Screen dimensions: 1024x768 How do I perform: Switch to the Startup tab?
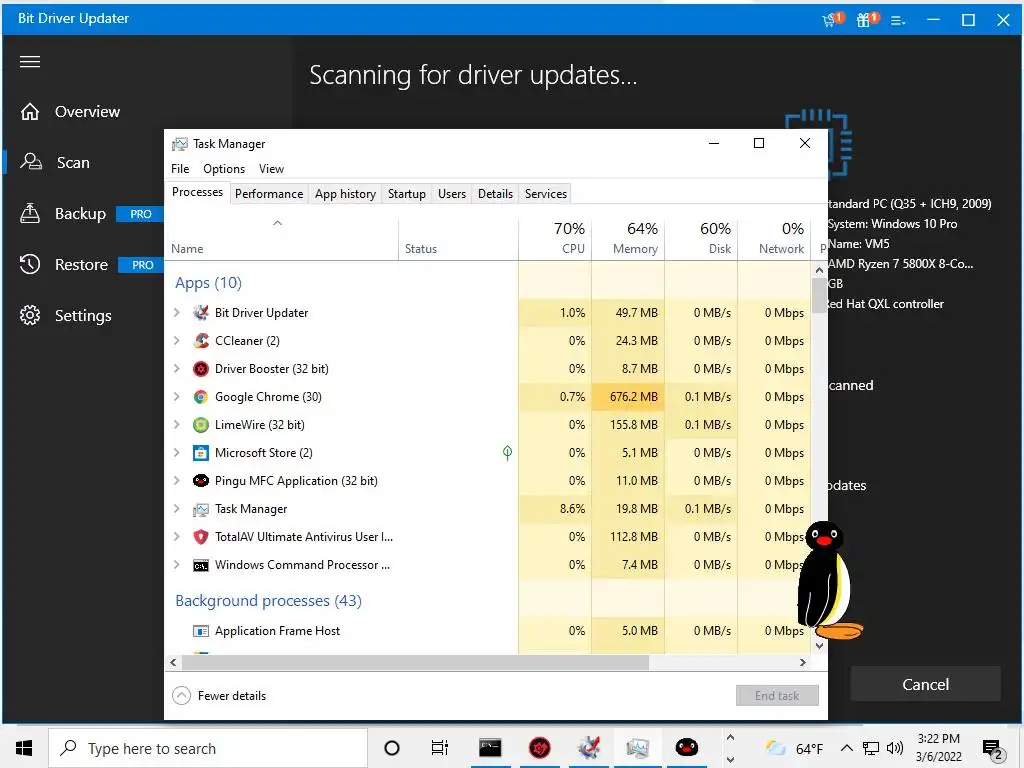(406, 194)
